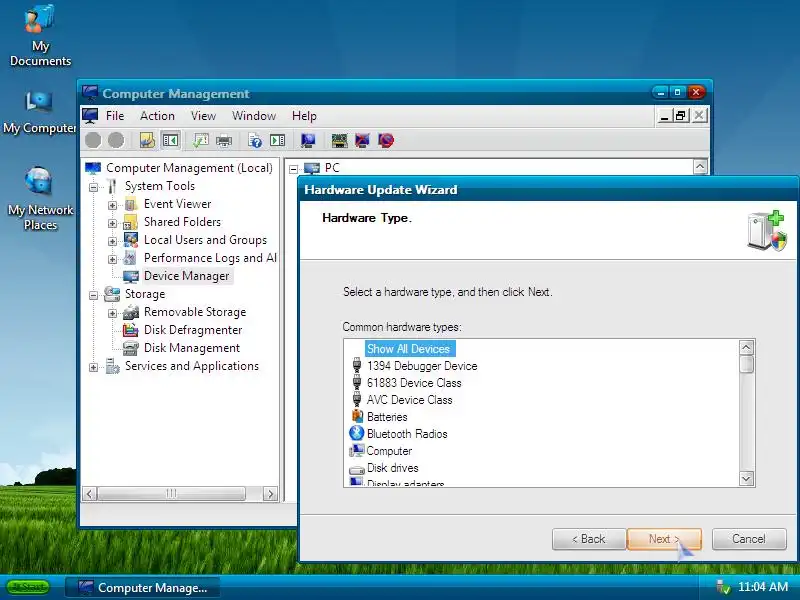This screenshot has width=800, height=600.
Task: Click console tree horizontal scrollbar thumb
Action: (171, 493)
